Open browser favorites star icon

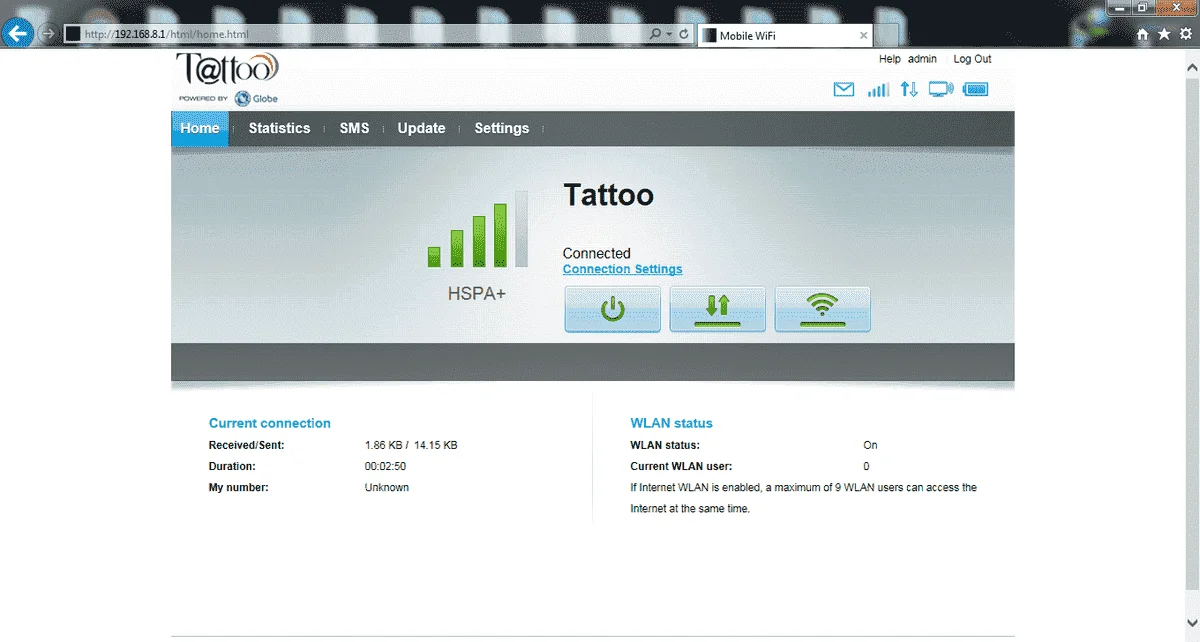[1164, 34]
